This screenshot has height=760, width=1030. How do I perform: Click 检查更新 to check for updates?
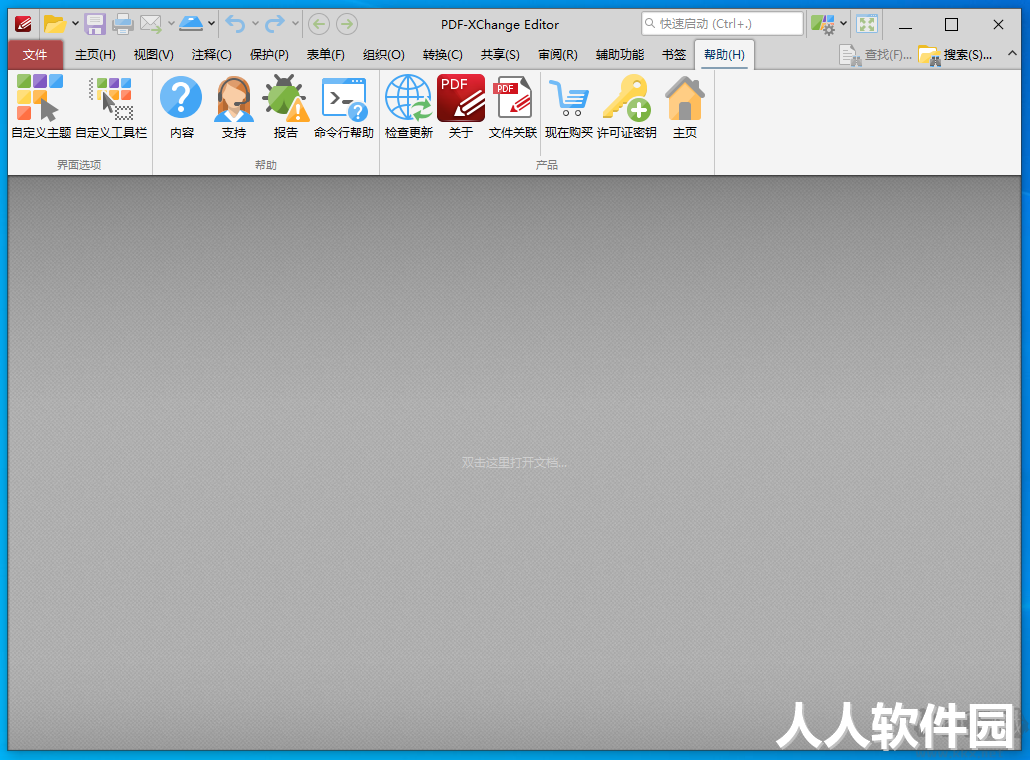[409, 106]
